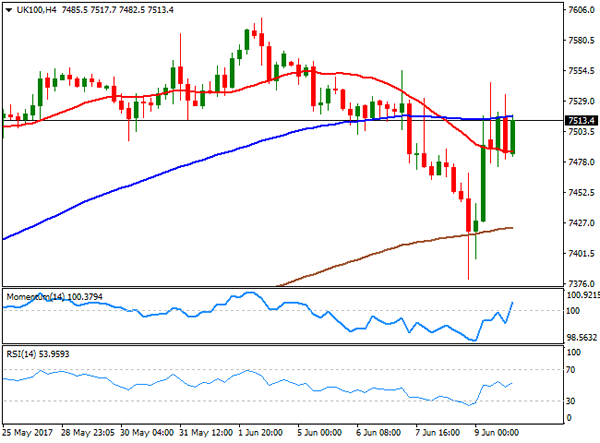Viewport: 600px width, 443px height.
Task: Click the Momentum scale value 100.9215
Action: tap(583, 295)
